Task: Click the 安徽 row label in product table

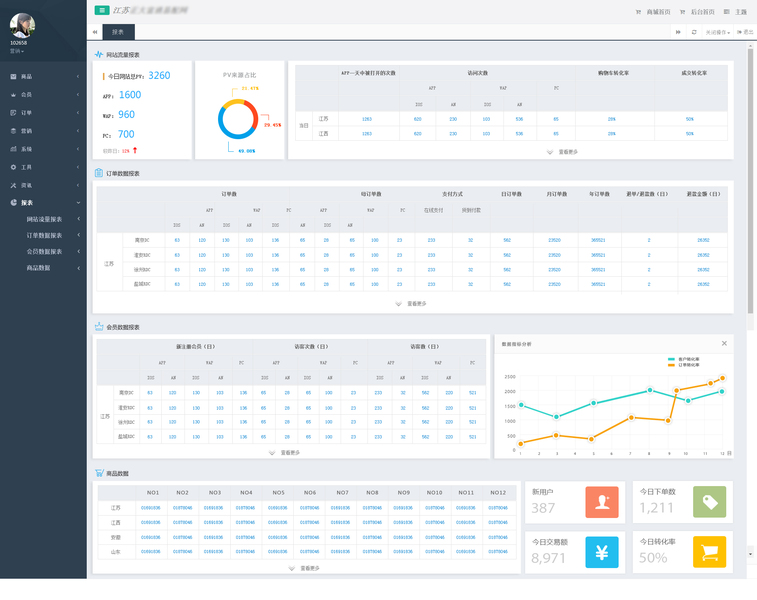Action: click(116, 537)
